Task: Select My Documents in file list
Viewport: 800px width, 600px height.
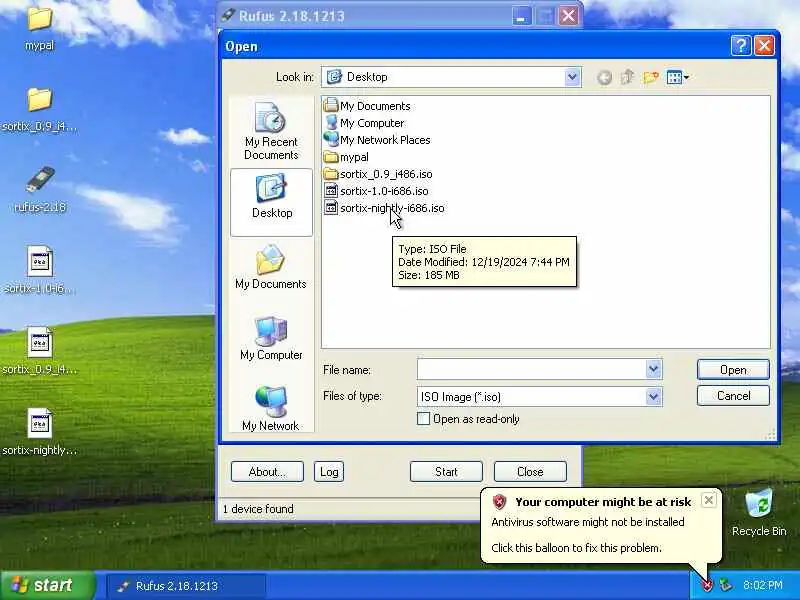Action: pyautogui.click(x=367, y=106)
